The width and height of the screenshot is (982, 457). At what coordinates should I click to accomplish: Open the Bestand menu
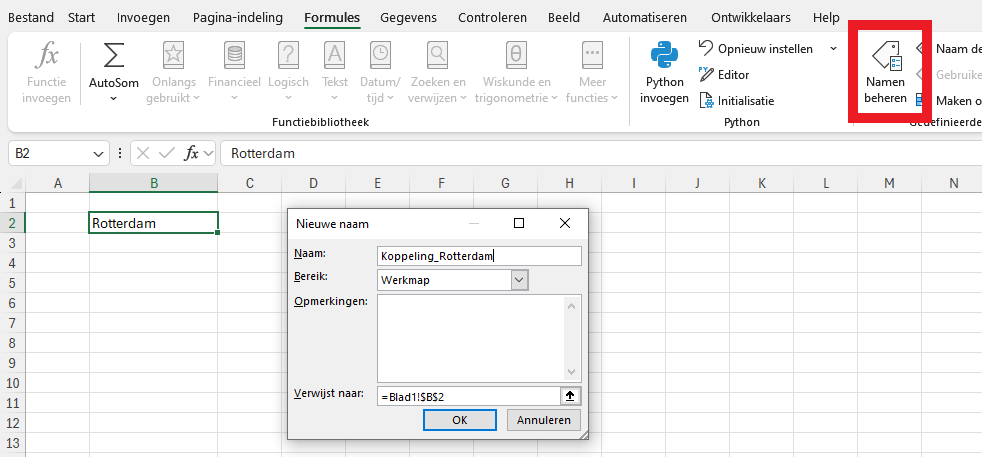pyautogui.click(x=31, y=18)
